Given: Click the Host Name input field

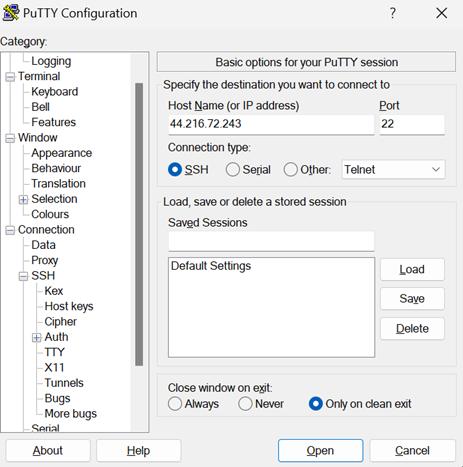Looking at the screenshot, I should pos(271,124).
